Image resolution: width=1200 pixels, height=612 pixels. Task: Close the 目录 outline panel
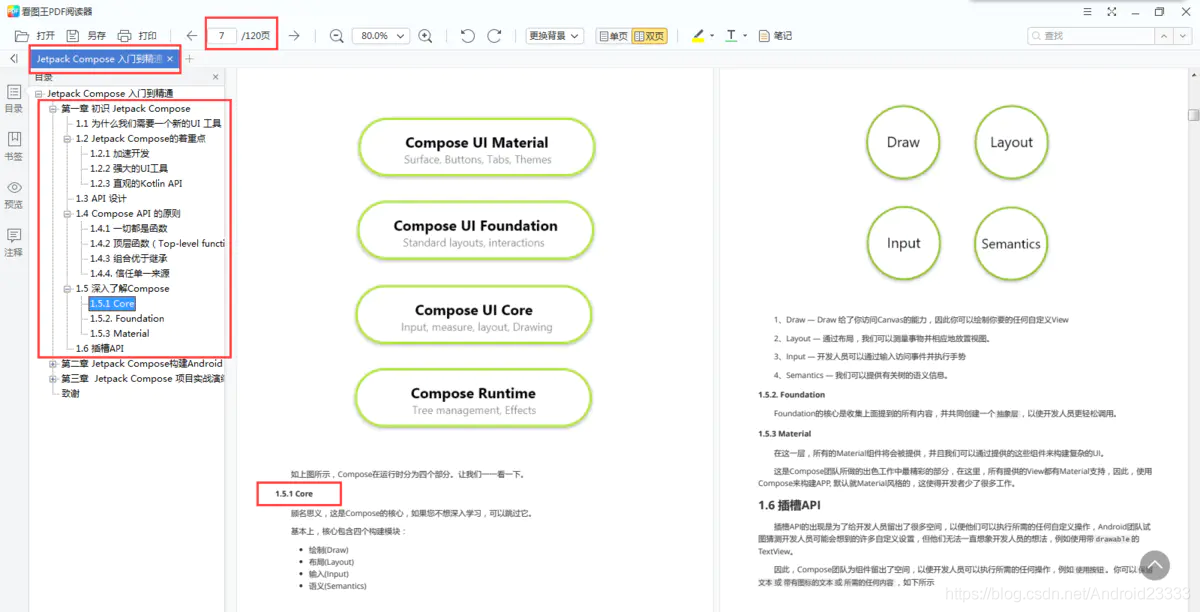(x=215, y=77)
